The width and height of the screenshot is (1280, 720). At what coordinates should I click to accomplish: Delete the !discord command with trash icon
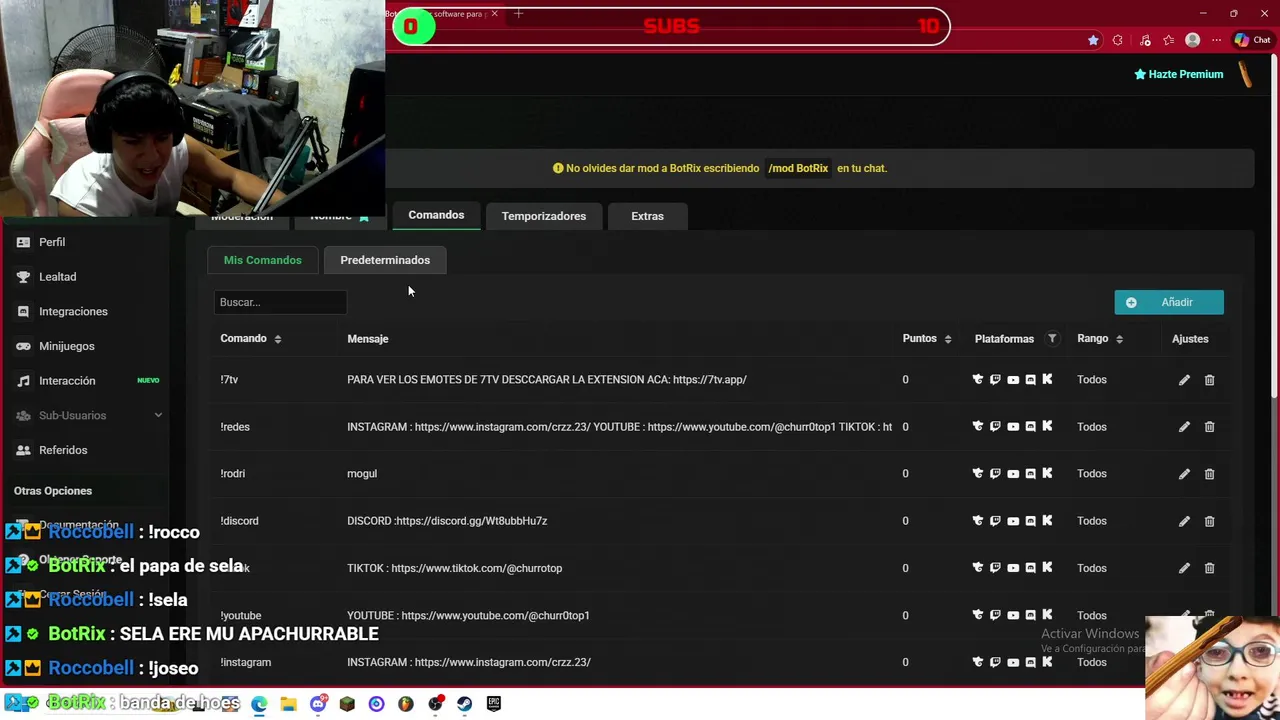(1209, 521)
